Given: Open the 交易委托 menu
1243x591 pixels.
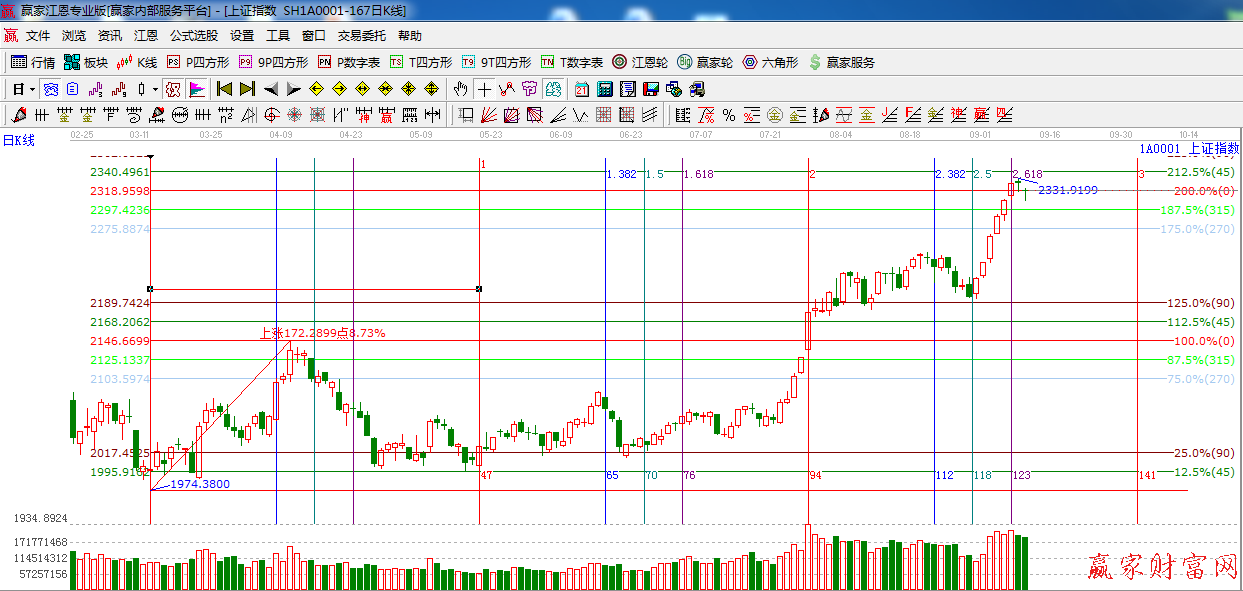Looking at the screenshot, I should [361, 35].
